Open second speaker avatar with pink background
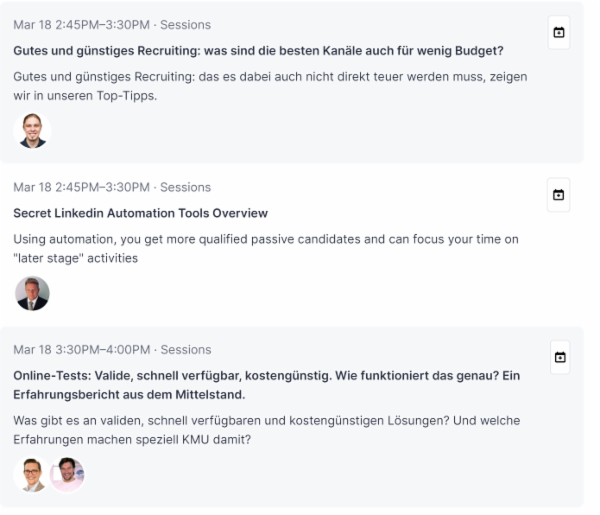The width and height of the screenshot is (600, 515). click(67, 474)
